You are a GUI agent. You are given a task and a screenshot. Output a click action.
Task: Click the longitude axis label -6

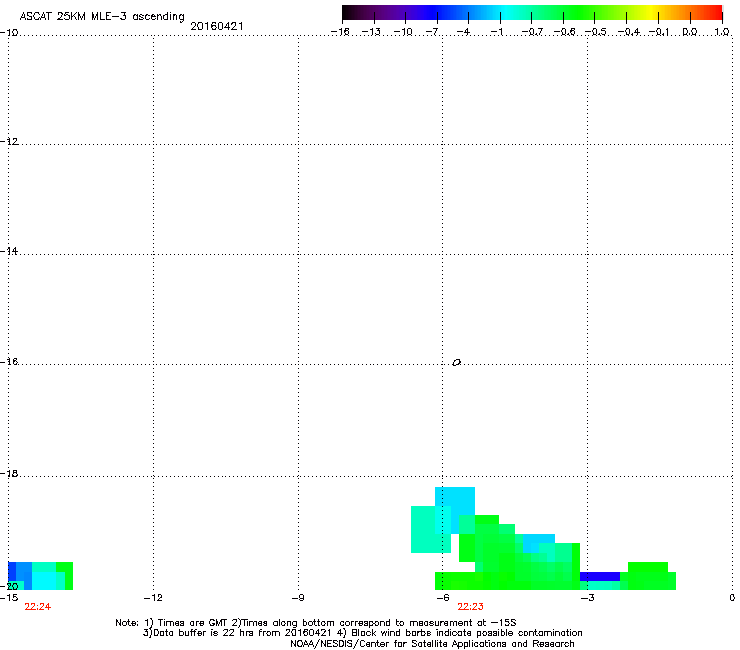point(442,598)
